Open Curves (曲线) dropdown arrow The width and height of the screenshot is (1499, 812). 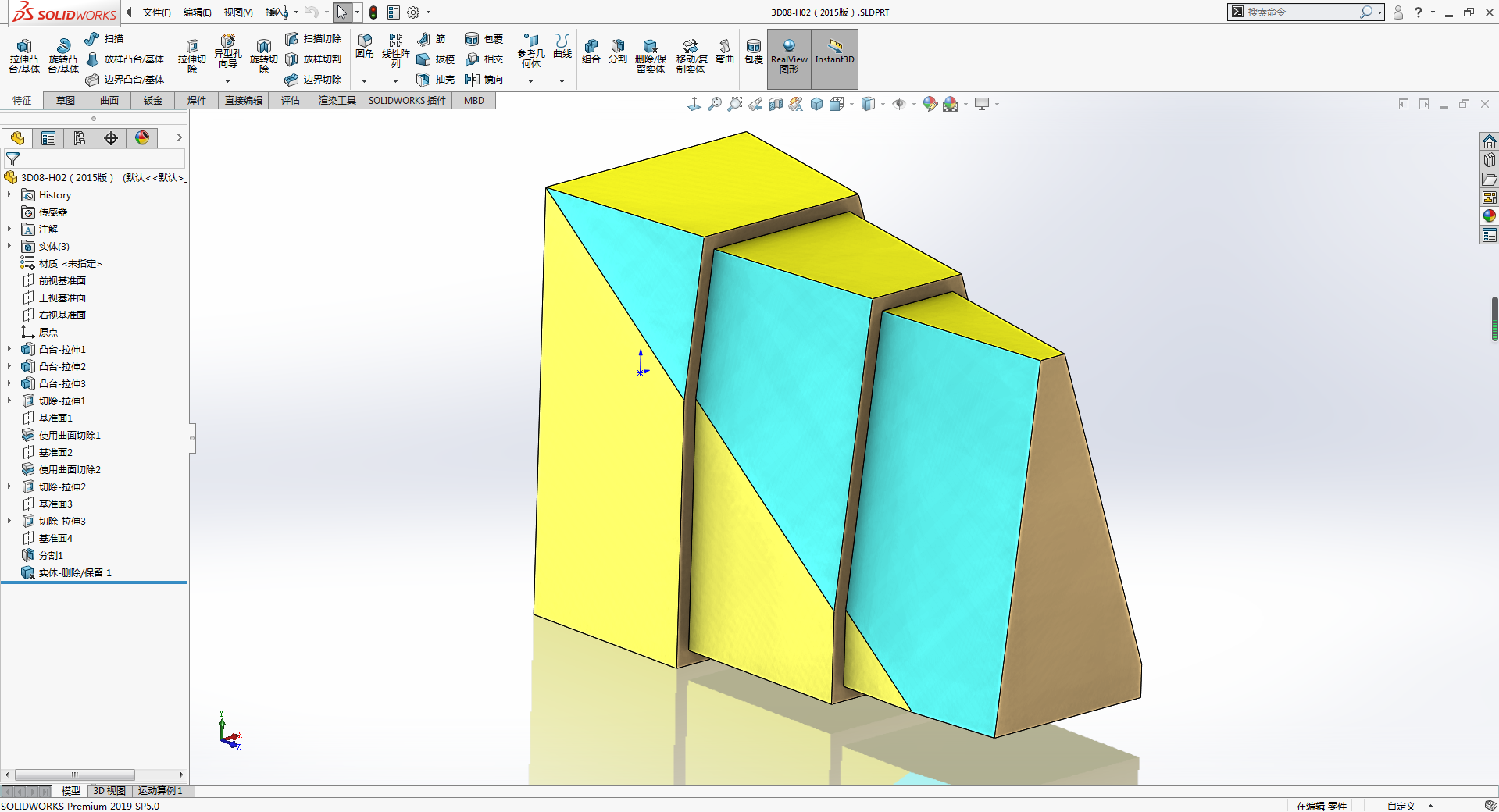coord(562,81)
